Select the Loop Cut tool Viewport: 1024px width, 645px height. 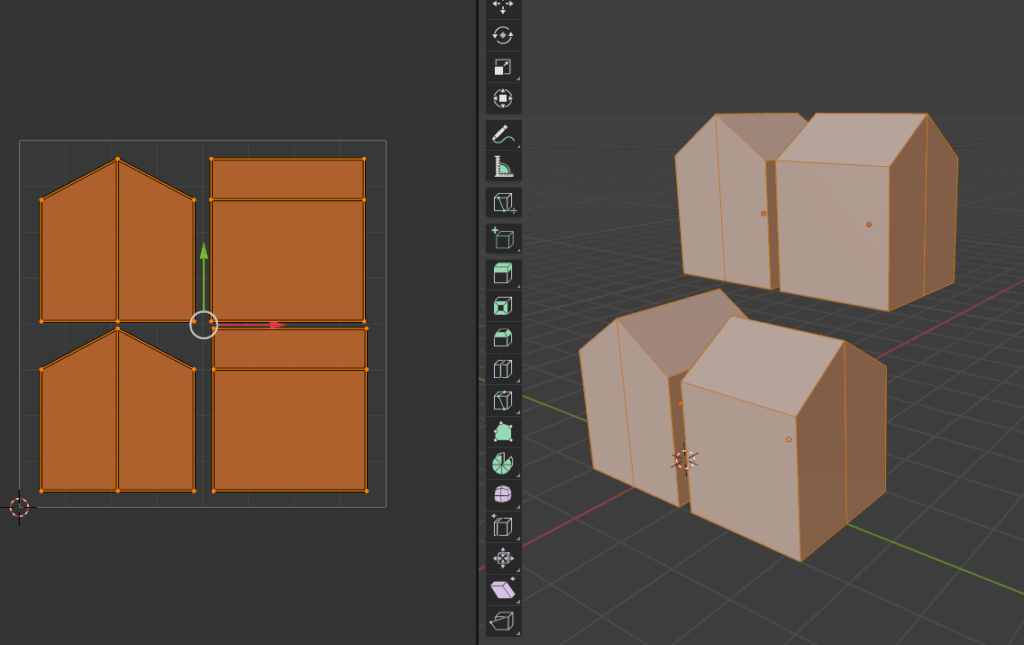tap(503, 369)
